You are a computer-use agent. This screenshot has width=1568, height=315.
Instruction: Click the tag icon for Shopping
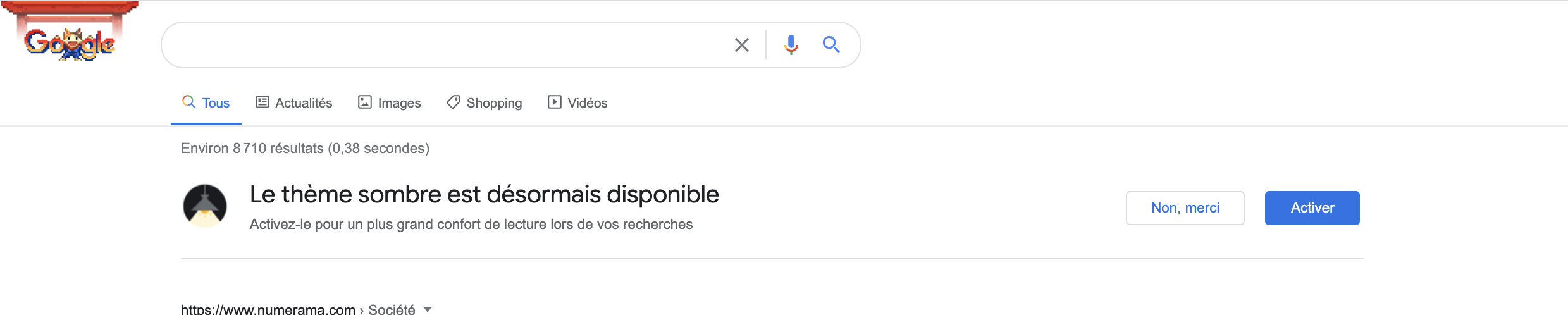[453, 102]
